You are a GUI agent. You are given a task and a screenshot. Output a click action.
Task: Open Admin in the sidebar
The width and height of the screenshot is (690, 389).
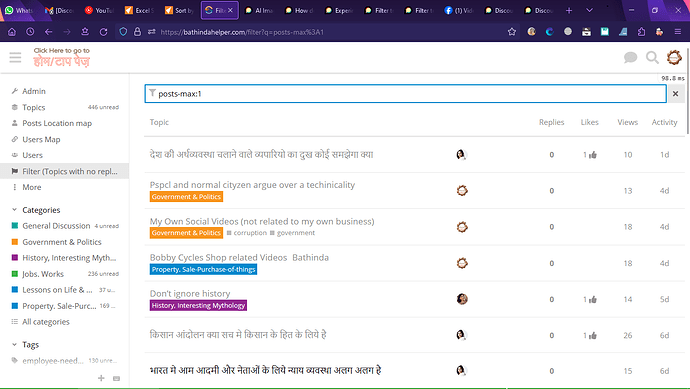pyautogui.click(x=34, y=91)
